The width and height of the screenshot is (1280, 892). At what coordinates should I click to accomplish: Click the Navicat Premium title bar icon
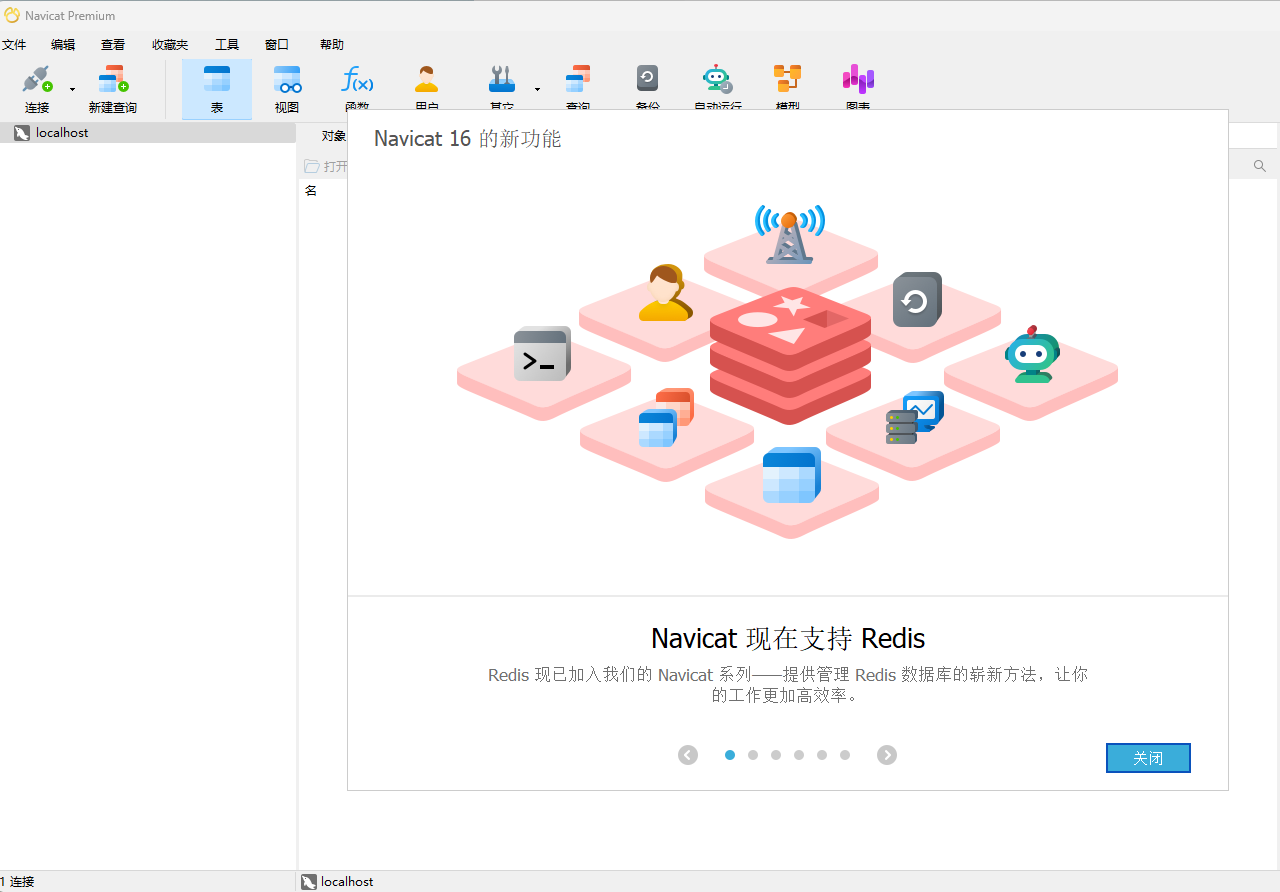click(12, 15)
